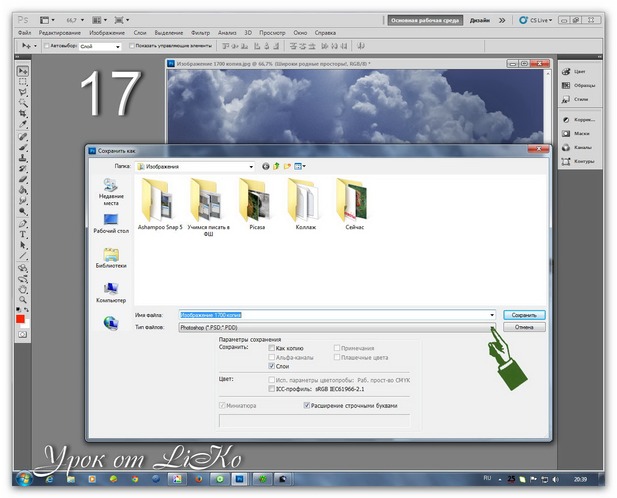Screen dimensions: 617x498
Task: Open the Изображение menu
Action: pyautogui.click(x=107, y=33)
